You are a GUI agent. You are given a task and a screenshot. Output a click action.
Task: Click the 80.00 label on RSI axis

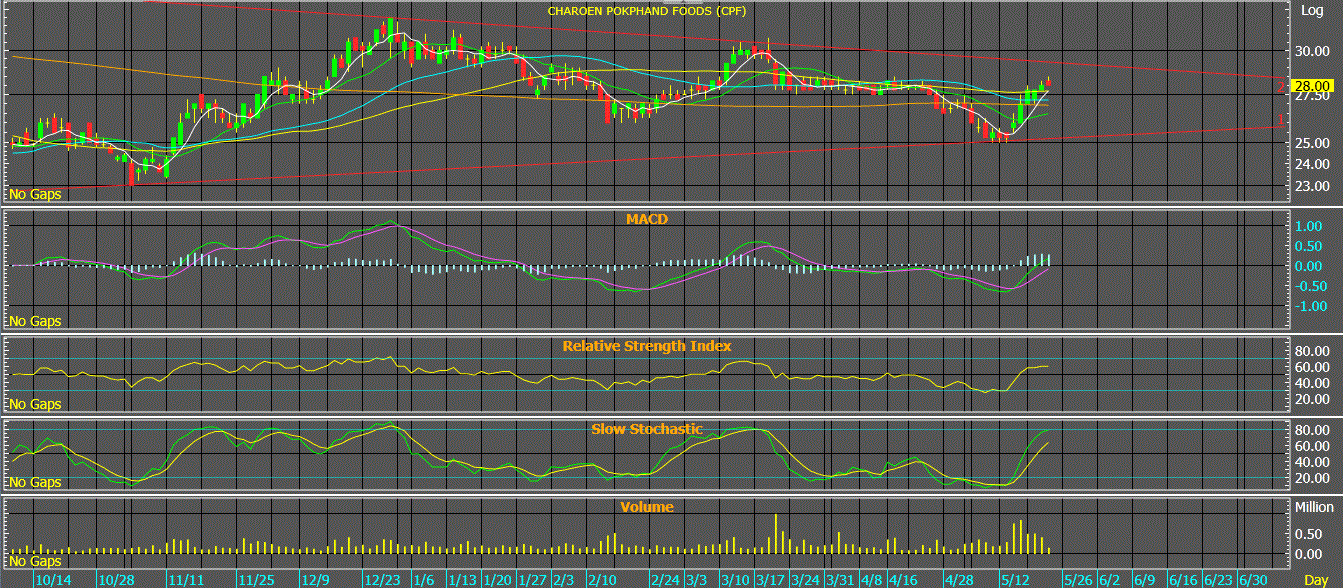[x=1311, y=352]
